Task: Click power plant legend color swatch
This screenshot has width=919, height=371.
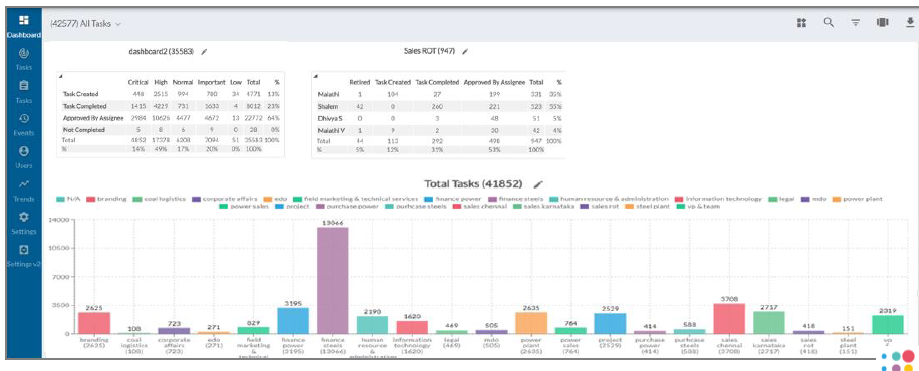Action: pyautogui.click(x=837, y=199)
